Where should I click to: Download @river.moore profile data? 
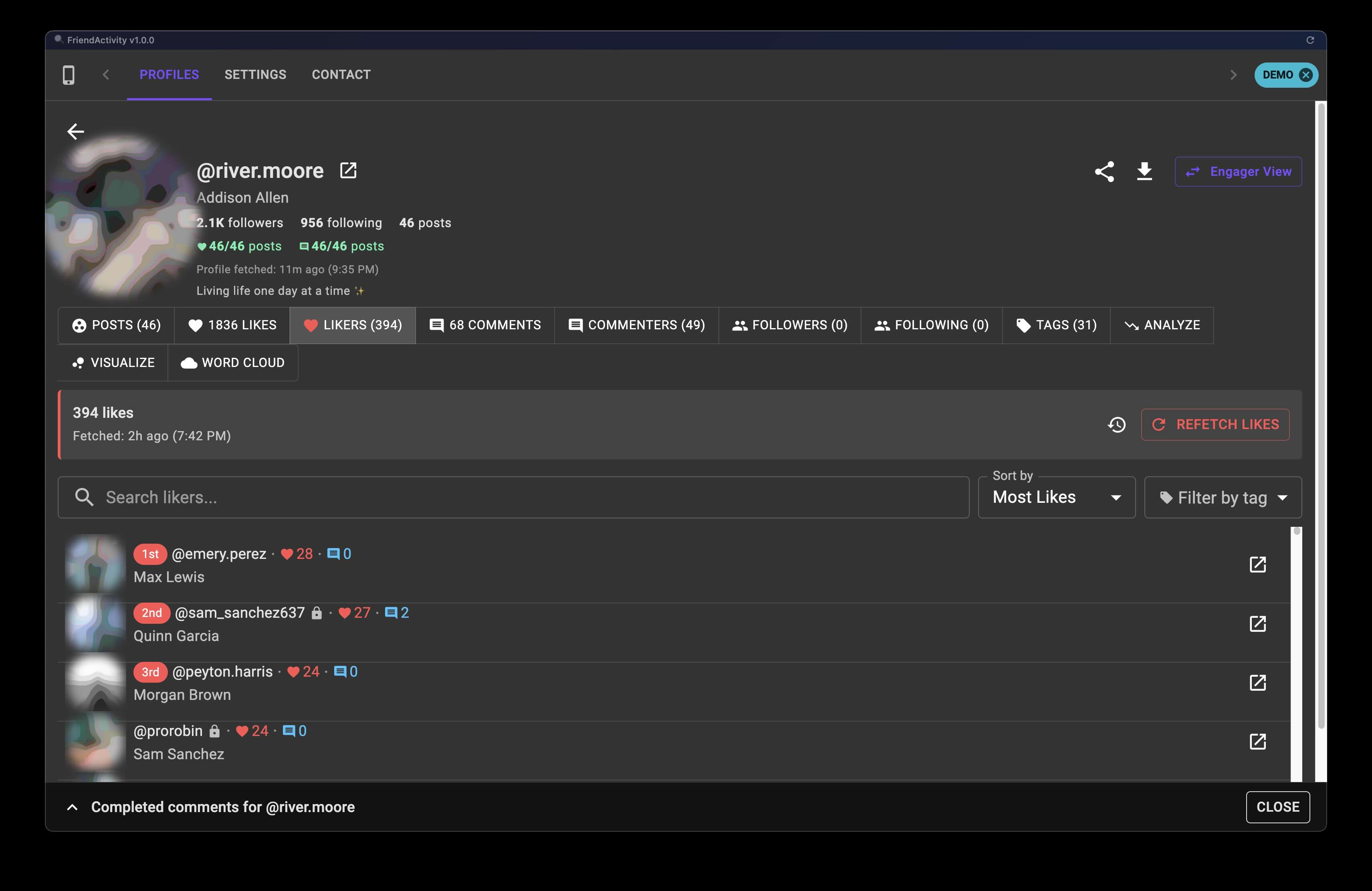pyautogui.click(x=1144, y=171)
